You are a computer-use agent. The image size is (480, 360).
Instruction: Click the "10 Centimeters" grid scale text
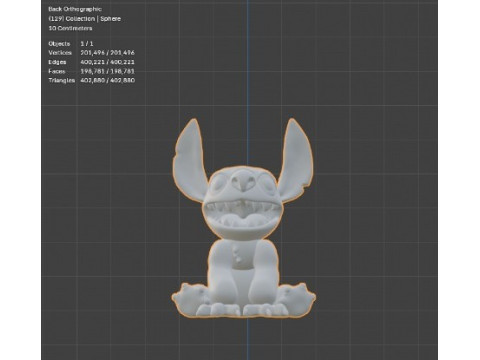[x=70, y=28]
